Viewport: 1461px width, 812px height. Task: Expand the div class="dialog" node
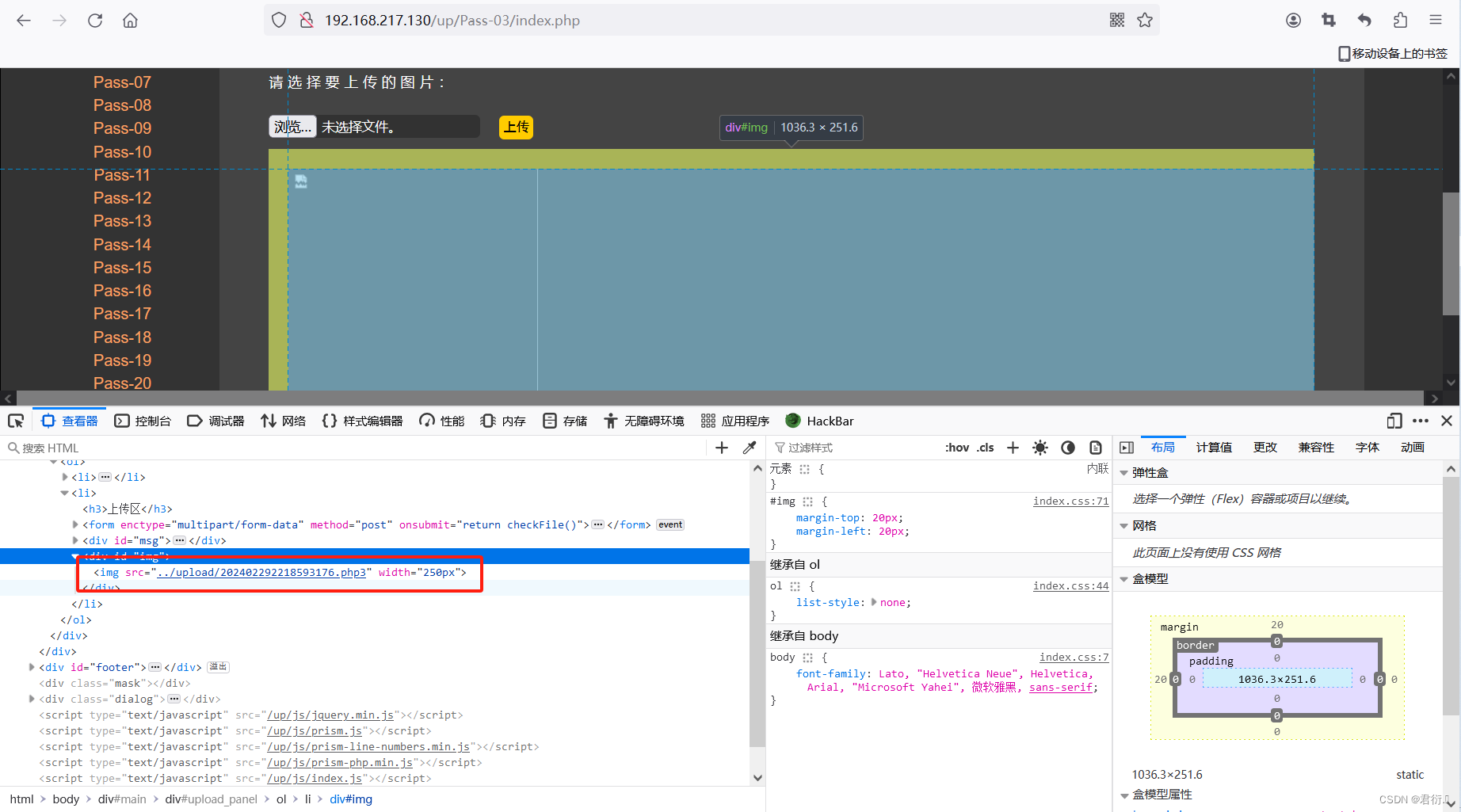tap(32, 699)
